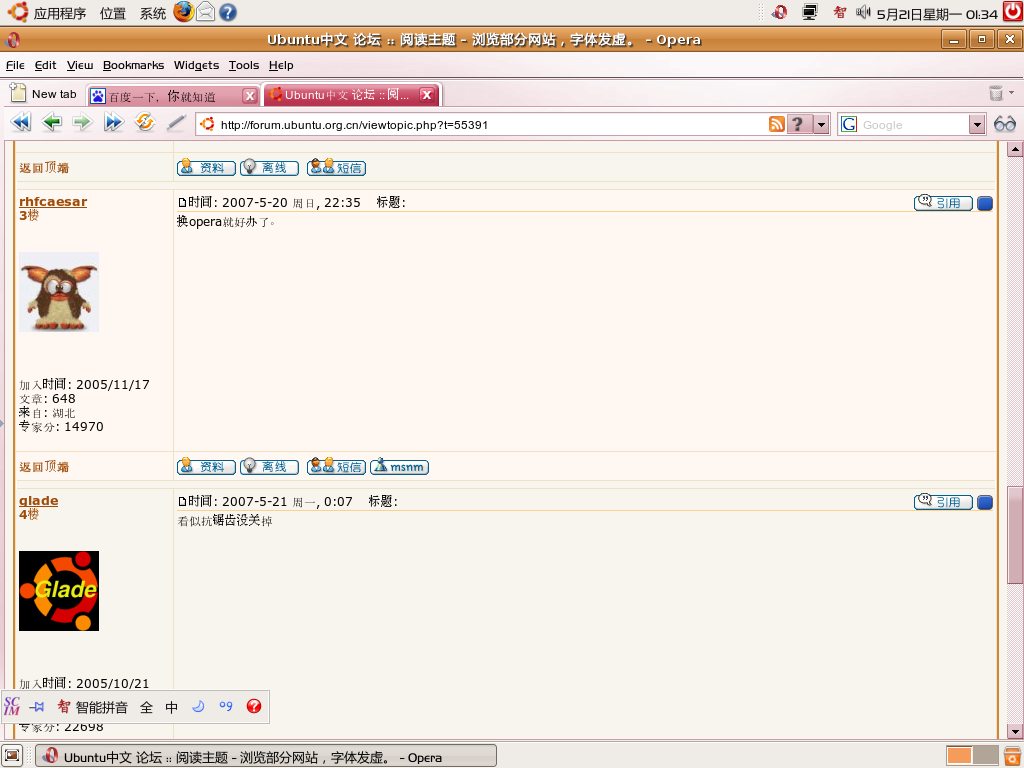This screenshot has width=1024, height=768.
Task: Open the File menu
Action: (15, 65)
